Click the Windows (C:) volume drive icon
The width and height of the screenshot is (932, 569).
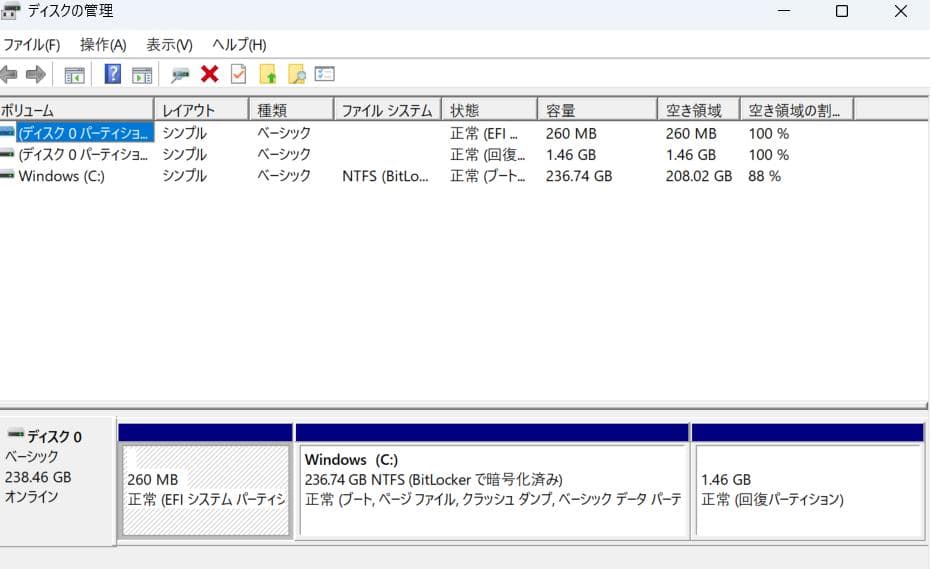point(7,175)
